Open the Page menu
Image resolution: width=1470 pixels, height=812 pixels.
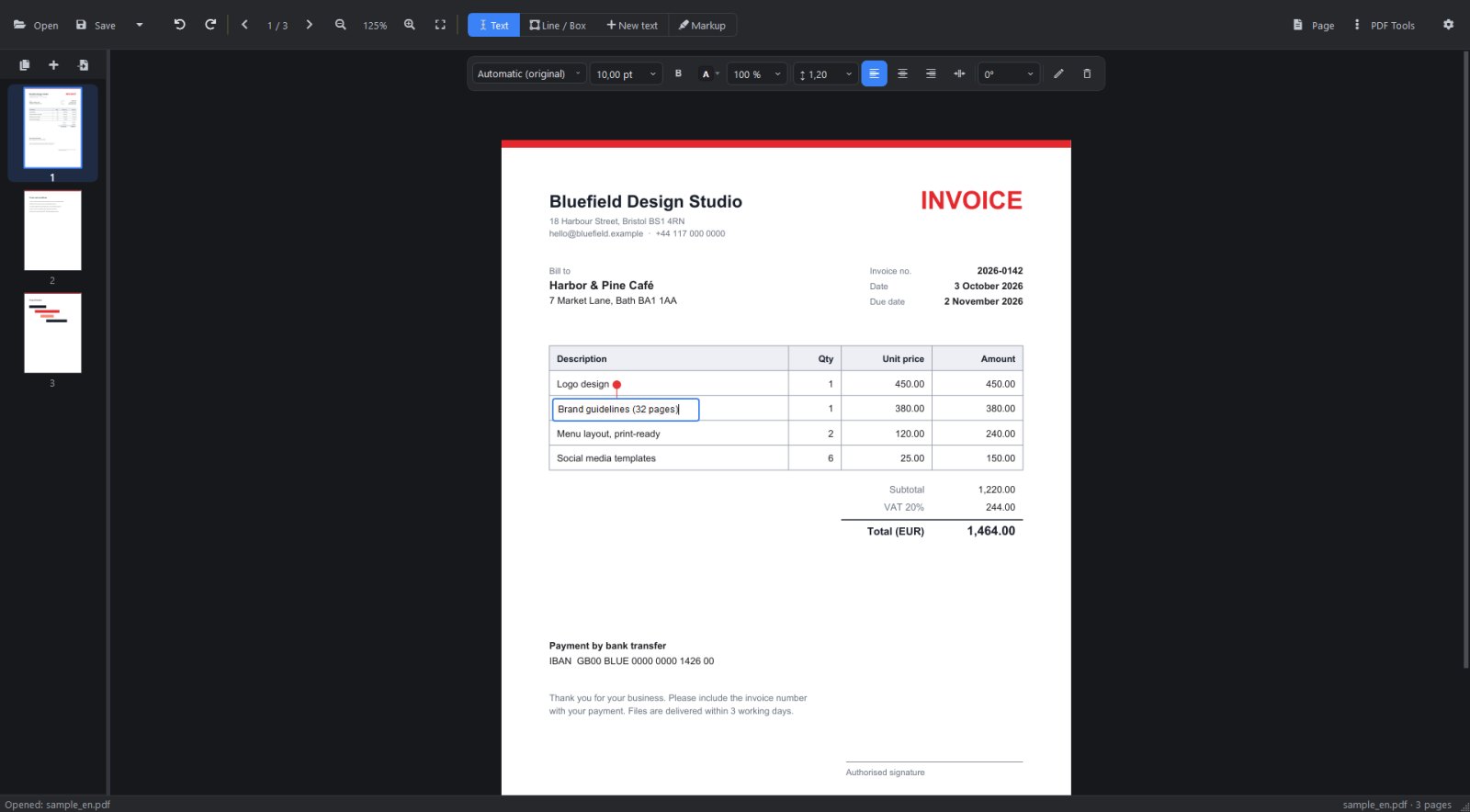[1314, 25]
